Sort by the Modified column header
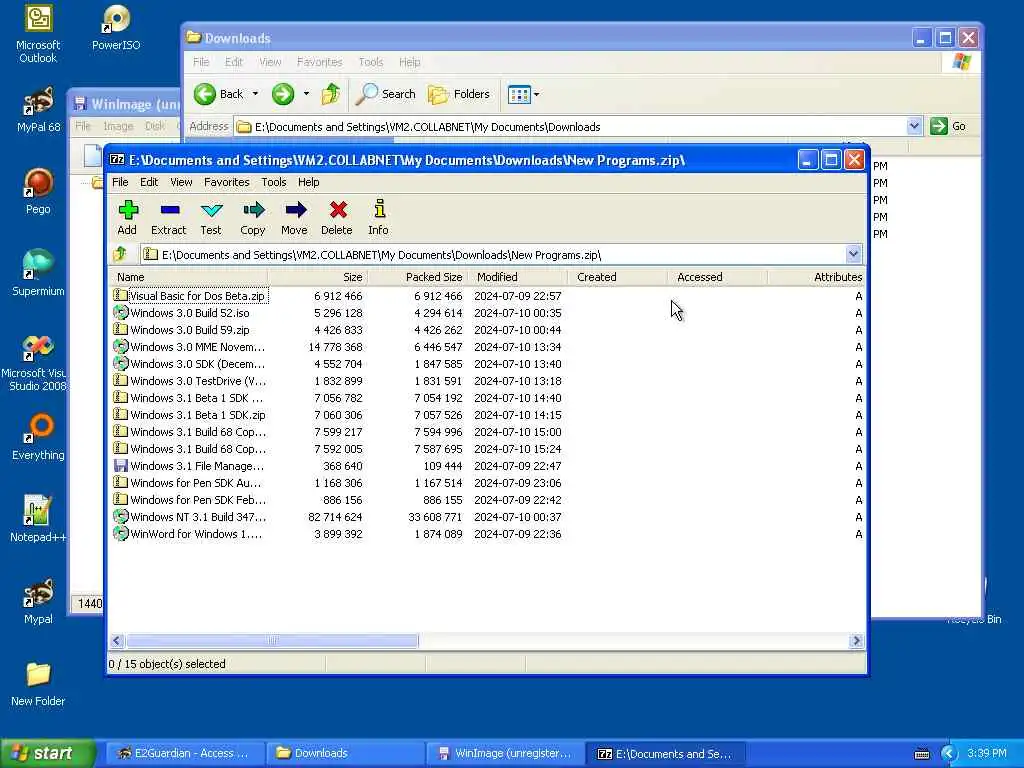This screenshot has height=768, width=1024. 518,277
